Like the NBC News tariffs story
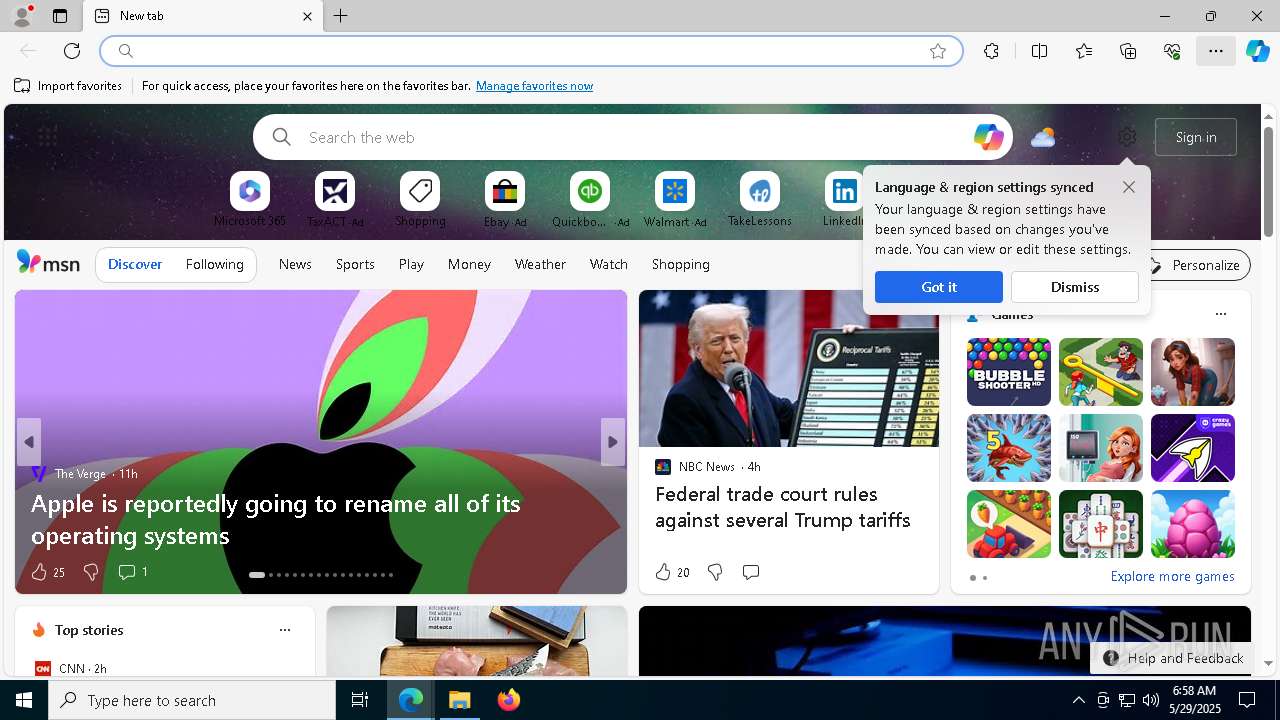The image size is (1280, 720). (672, 572)
